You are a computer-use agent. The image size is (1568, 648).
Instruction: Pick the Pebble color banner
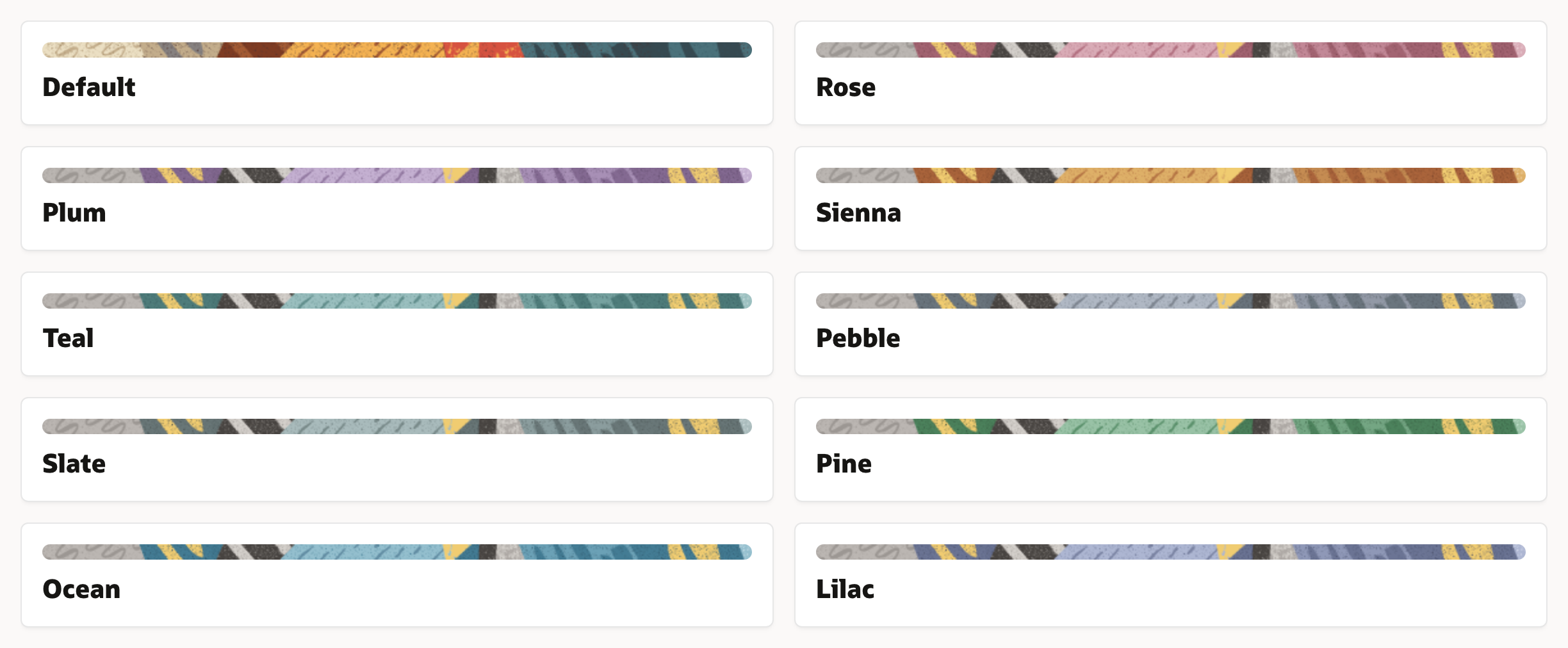point(1170,301)
